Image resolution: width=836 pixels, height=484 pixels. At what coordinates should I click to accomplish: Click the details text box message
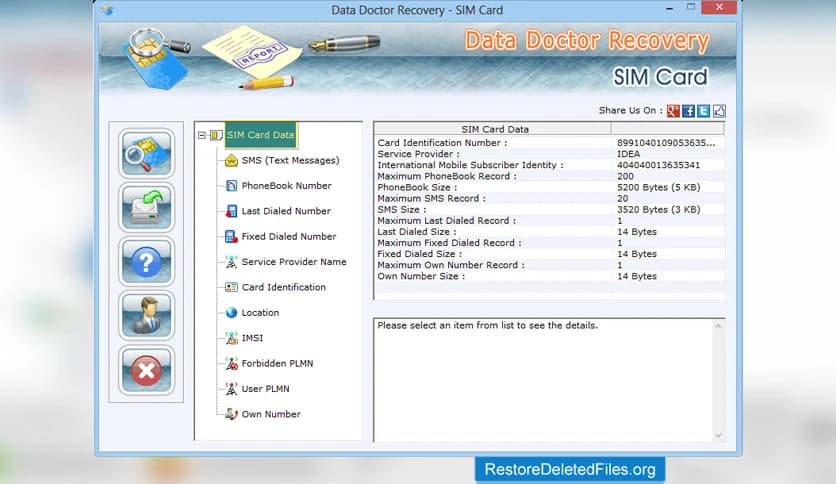(487, 325)
